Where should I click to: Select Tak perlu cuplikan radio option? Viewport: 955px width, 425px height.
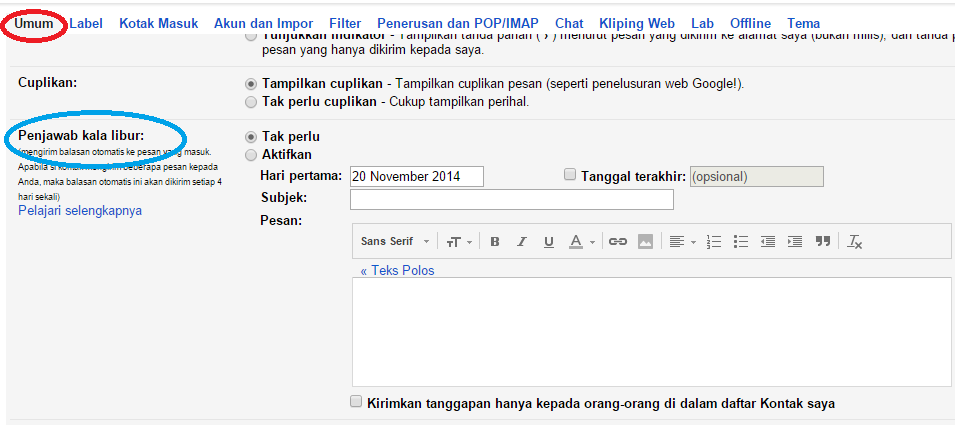tap(250, 102)
